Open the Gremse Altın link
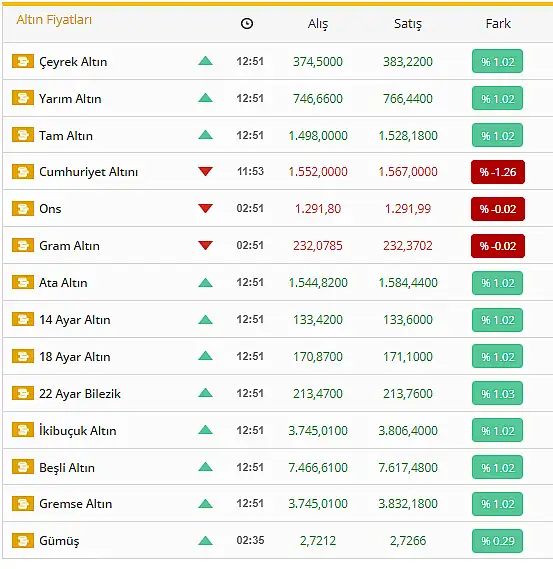The height and width of the screenshot is (569, 553). point(75,504)
